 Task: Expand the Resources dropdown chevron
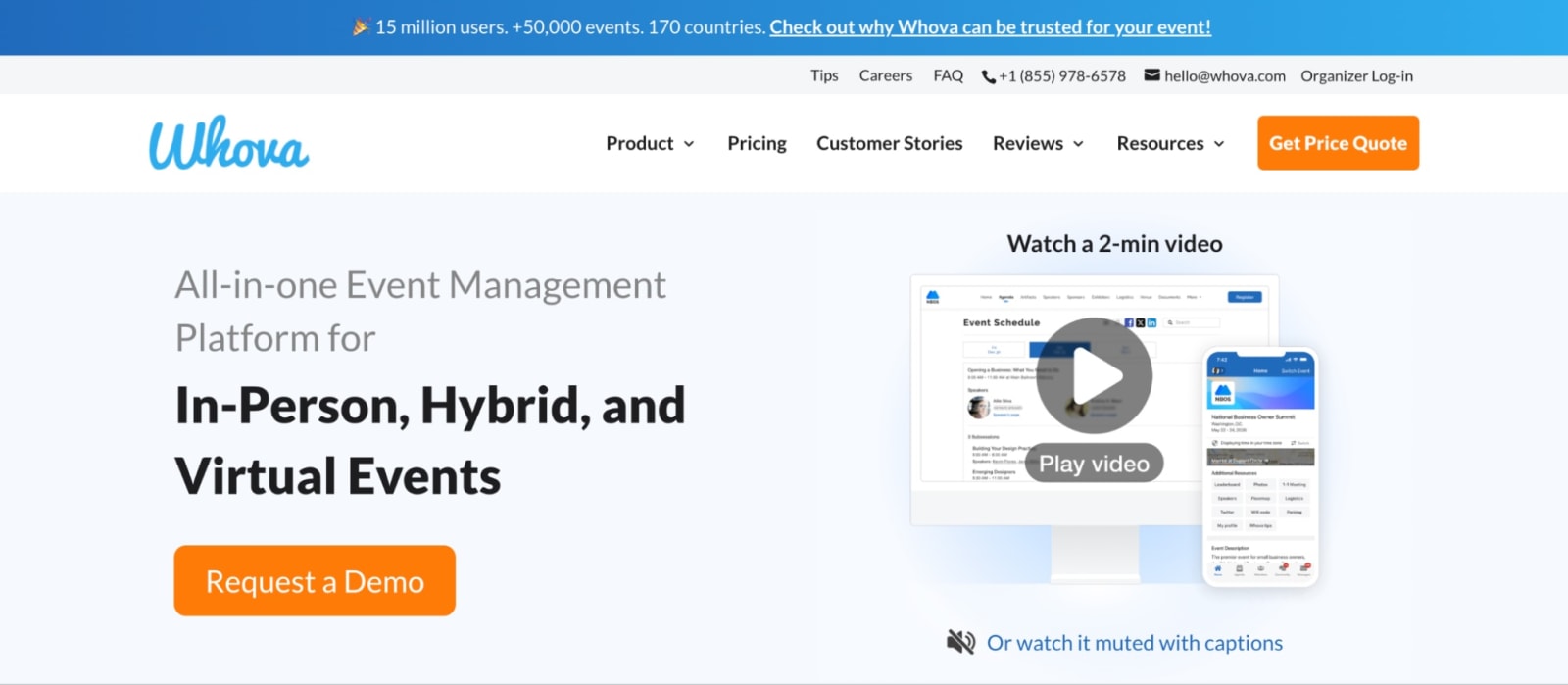[1219, 144]
